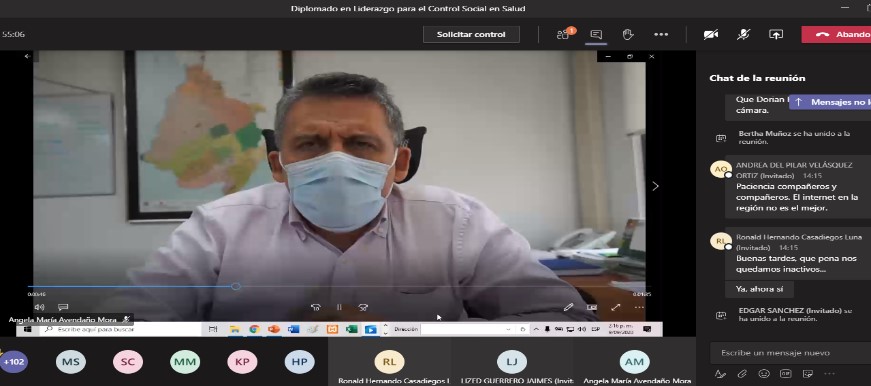Attach a file to chat message
This screenshot has height=386, width=871.
coord(742,374)
